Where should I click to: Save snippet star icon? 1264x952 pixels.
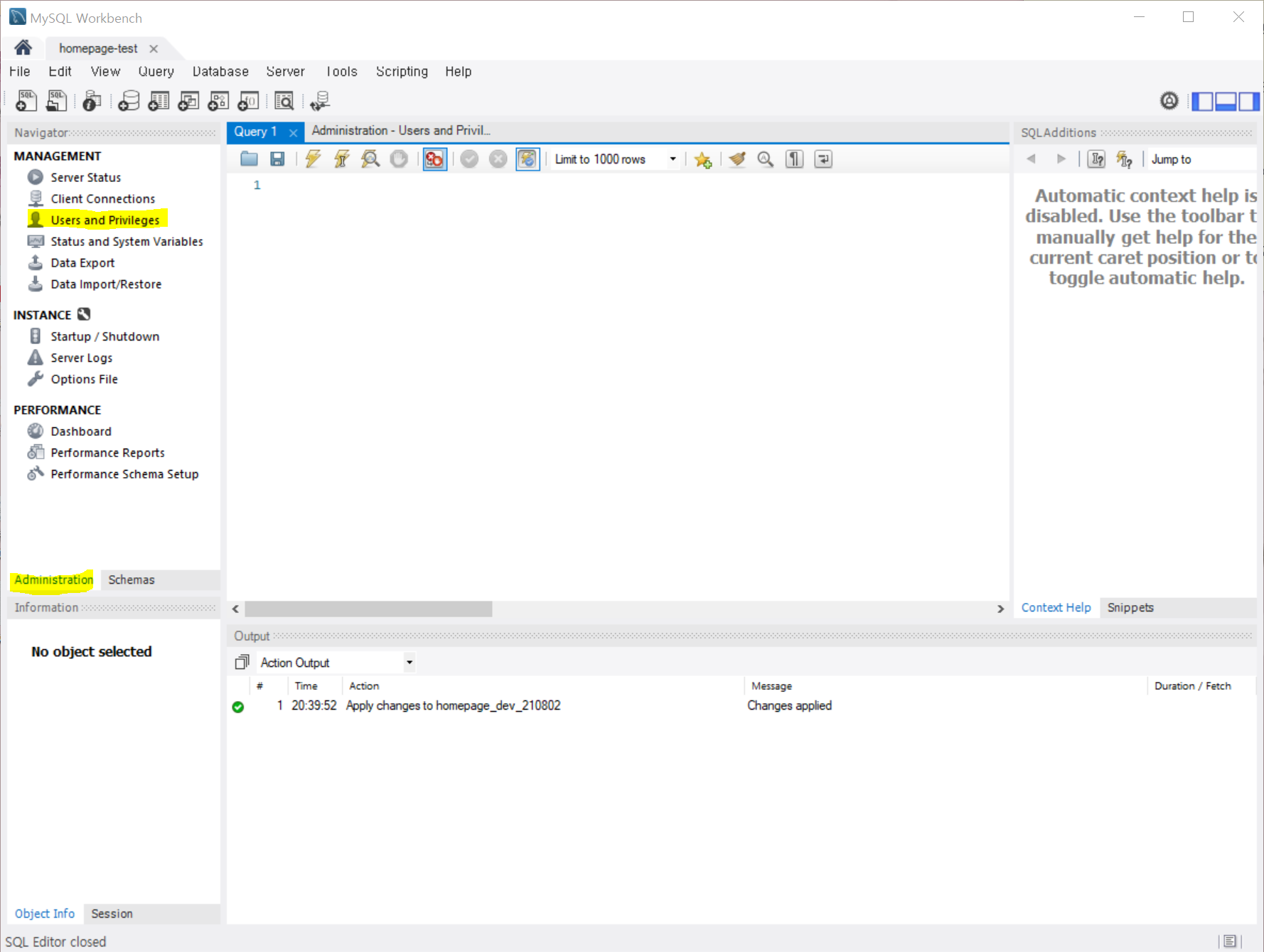click(x=703, y=159)
